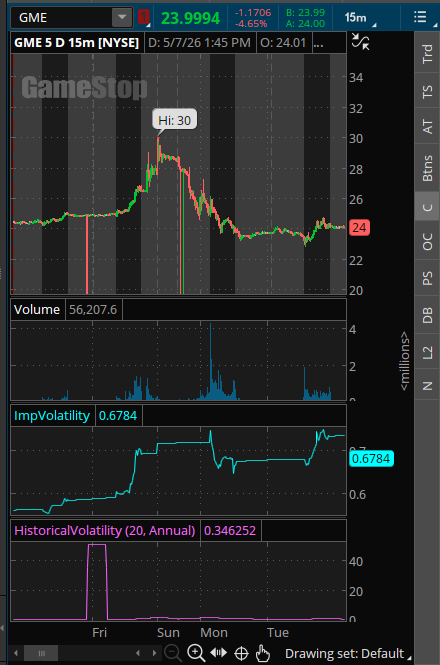Click the zoom out magnifier icon
The width and height of the screenshot is (440, 665).
173,653
